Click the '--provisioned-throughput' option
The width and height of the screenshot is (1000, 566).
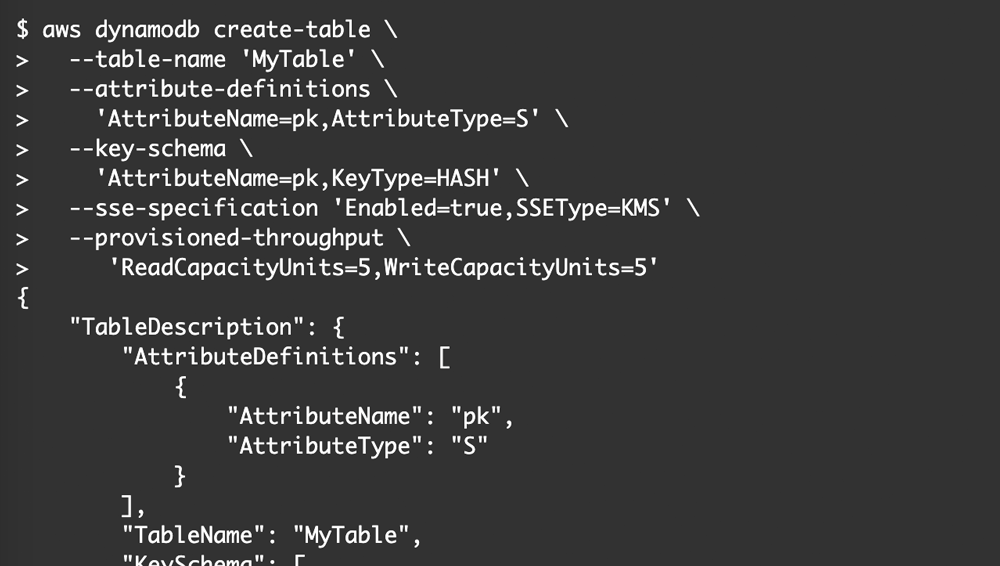226,238
